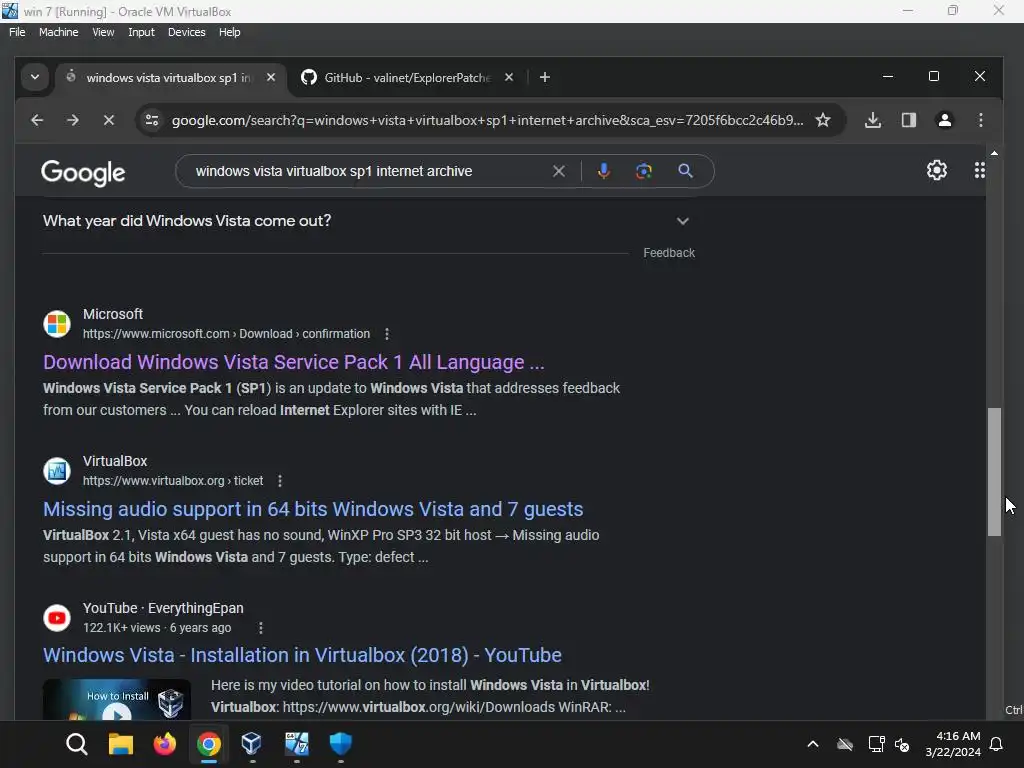
Task: Click the scrollbar up arrow
Action: [994, 153]
